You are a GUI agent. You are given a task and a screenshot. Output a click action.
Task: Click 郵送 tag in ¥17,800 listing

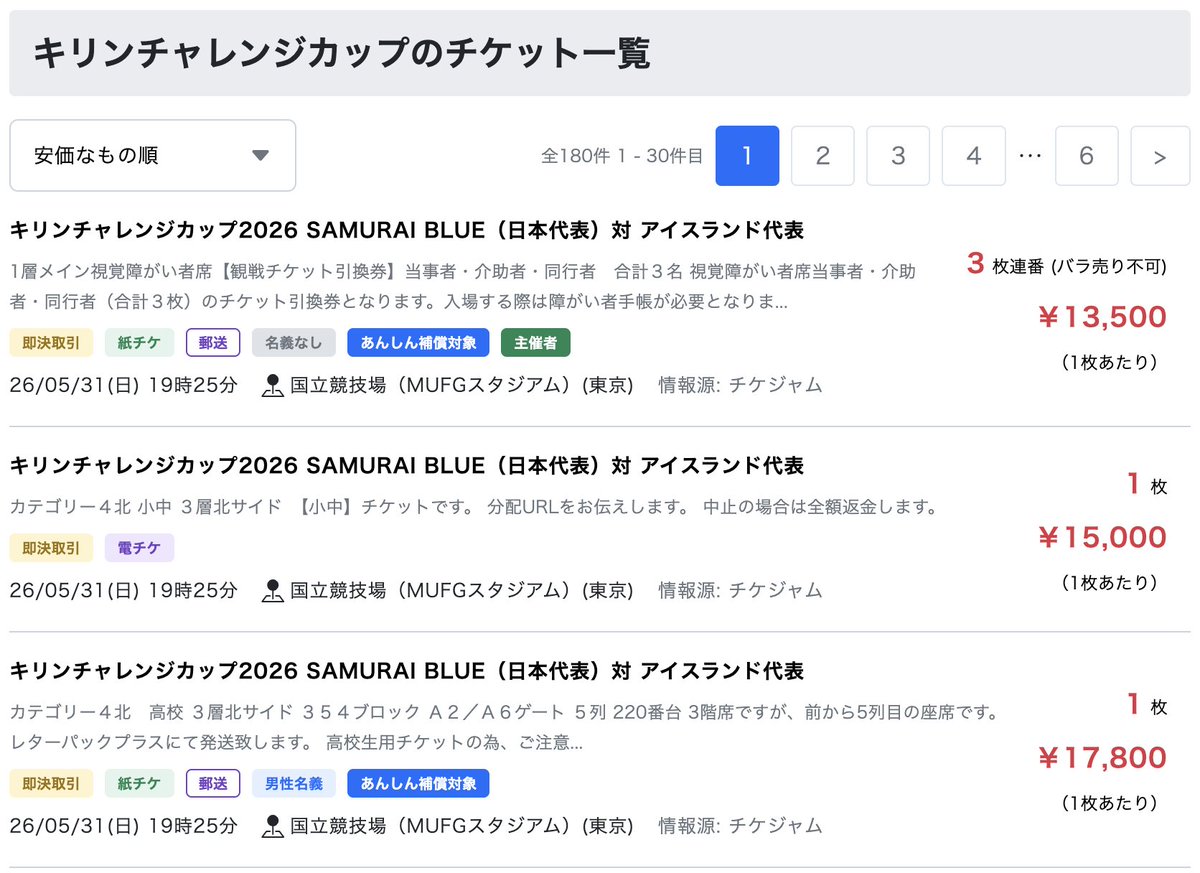[x=213, y=784]
